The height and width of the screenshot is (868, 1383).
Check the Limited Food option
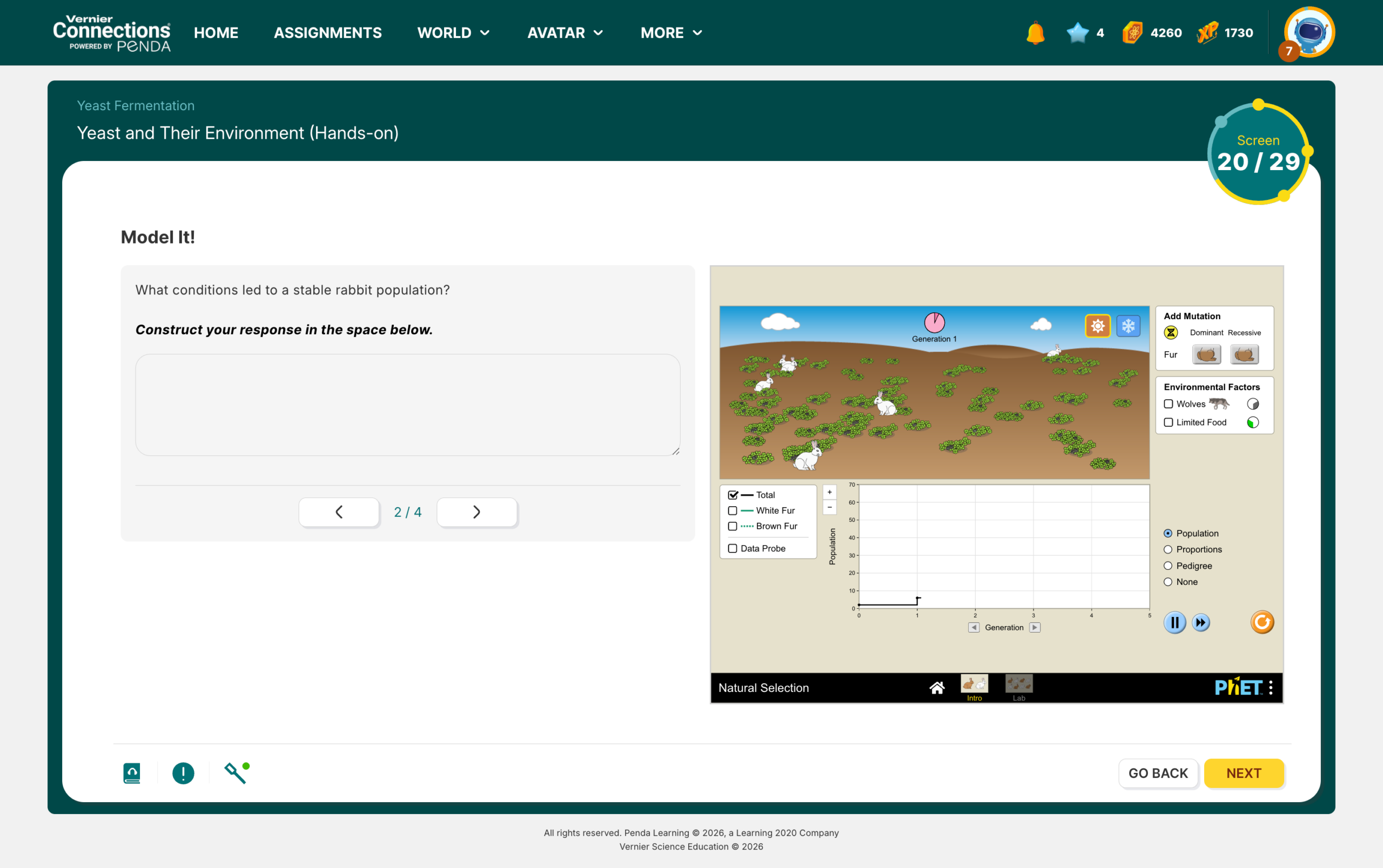(x=1167, y=422)
